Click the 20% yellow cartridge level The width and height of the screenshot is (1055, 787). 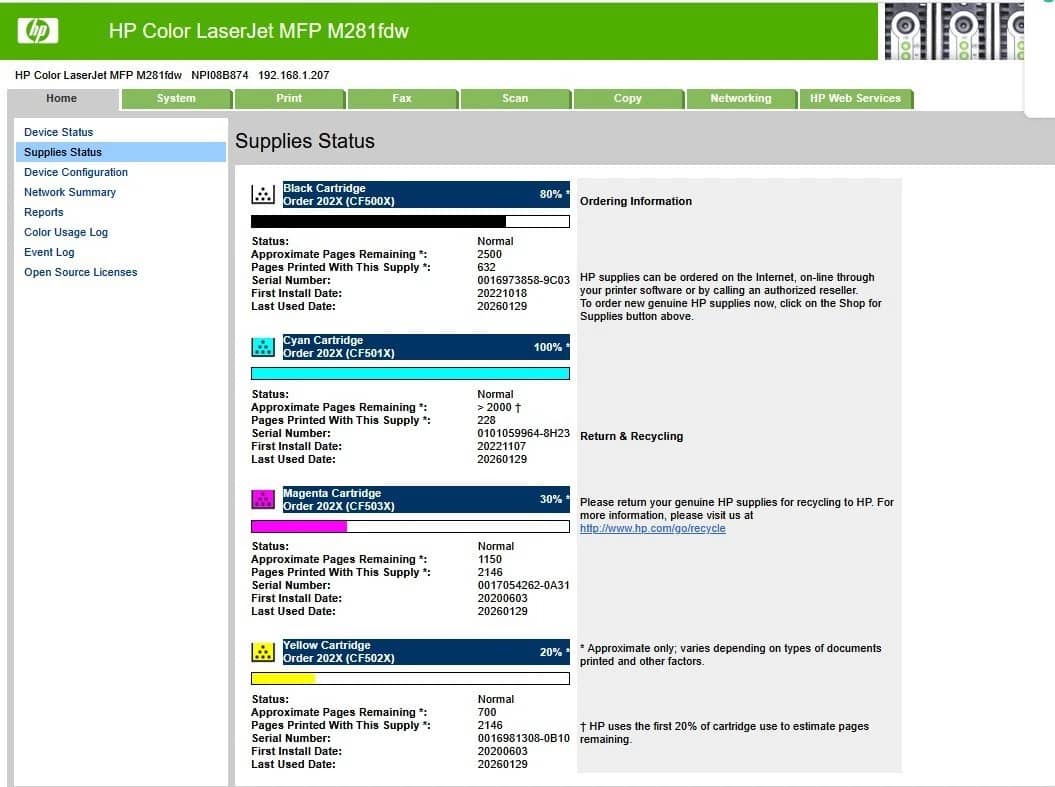(551, 652)
